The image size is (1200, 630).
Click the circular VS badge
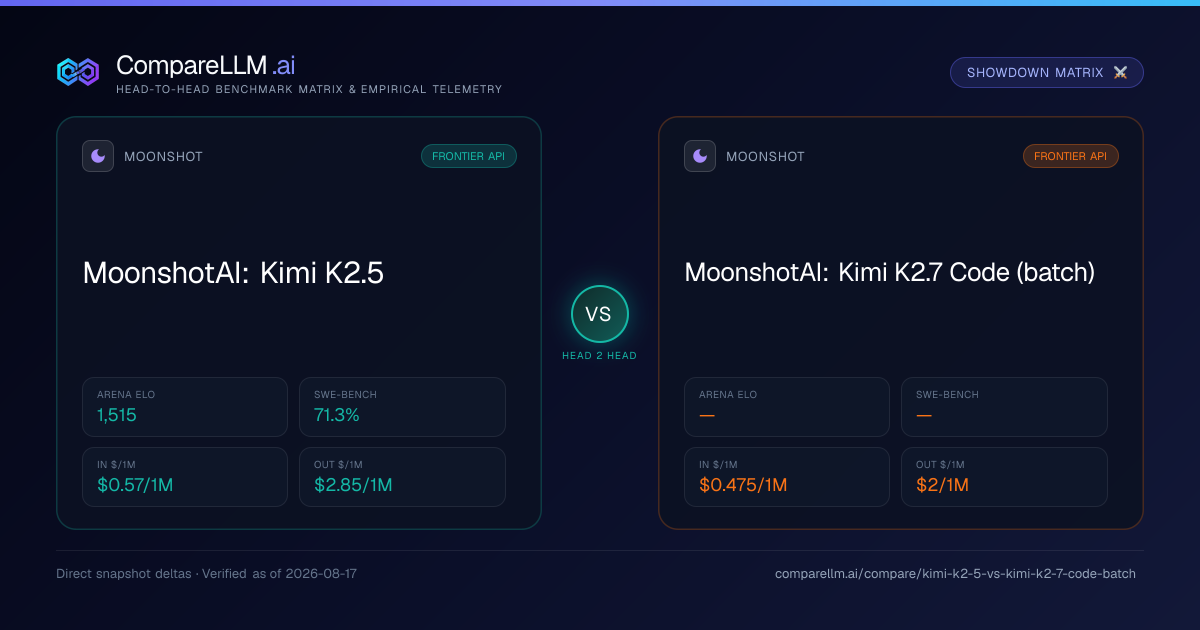click(599, 314)
